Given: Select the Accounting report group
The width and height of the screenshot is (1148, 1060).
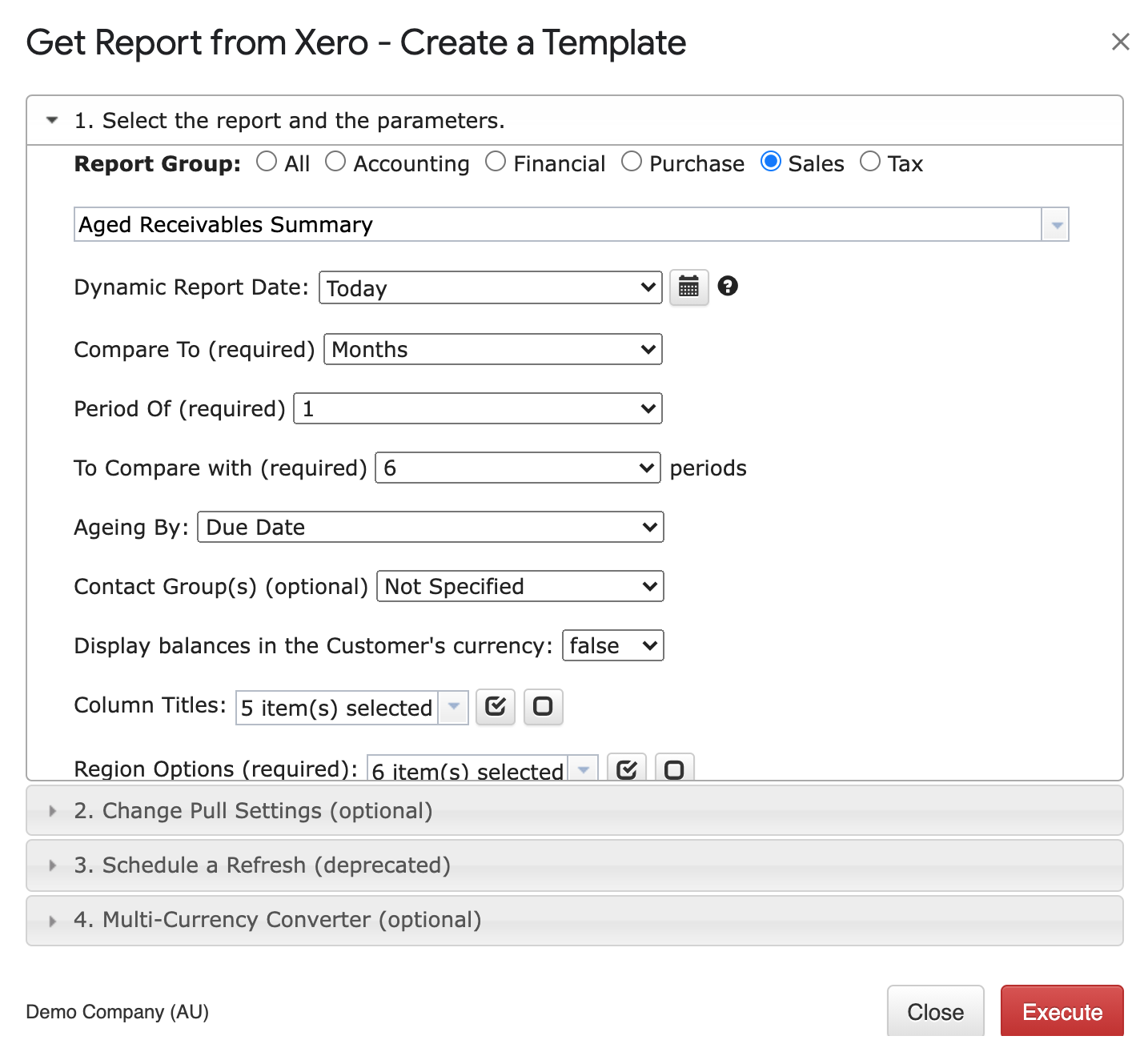Looking at the screenshot, I should (x=335, y=163).
